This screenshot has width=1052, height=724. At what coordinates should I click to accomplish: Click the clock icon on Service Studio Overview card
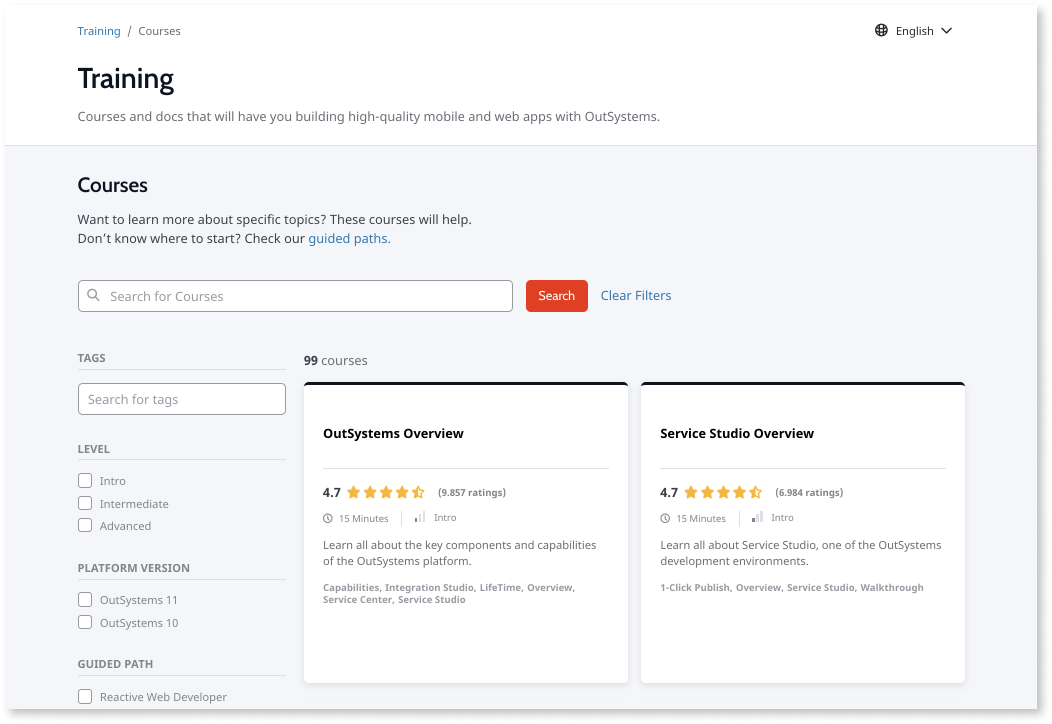[665, 518]
